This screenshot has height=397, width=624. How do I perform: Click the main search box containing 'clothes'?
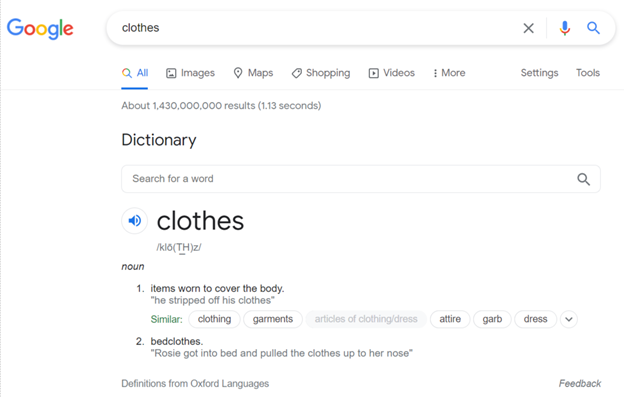pyautogui.click(x=313, y=28)
